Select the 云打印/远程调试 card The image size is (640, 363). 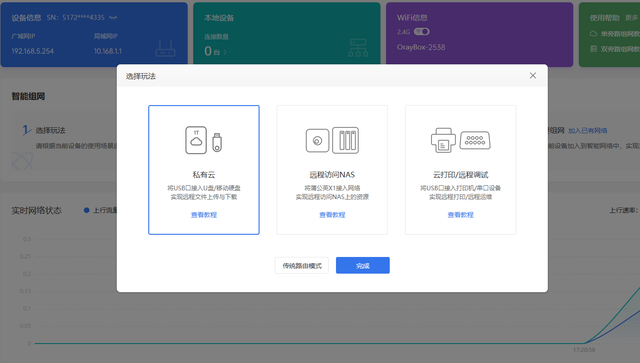(x=460, y=170)
